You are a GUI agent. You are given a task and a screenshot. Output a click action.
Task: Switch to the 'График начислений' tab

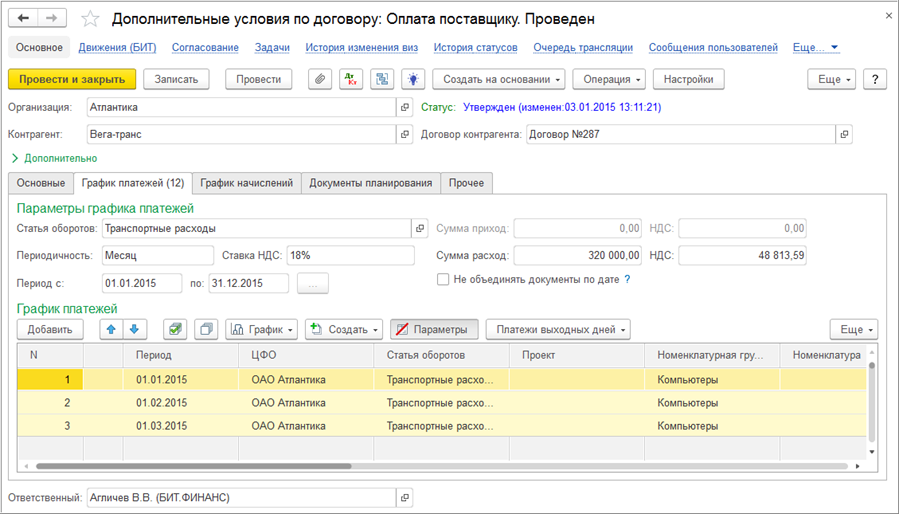[246, 183]
